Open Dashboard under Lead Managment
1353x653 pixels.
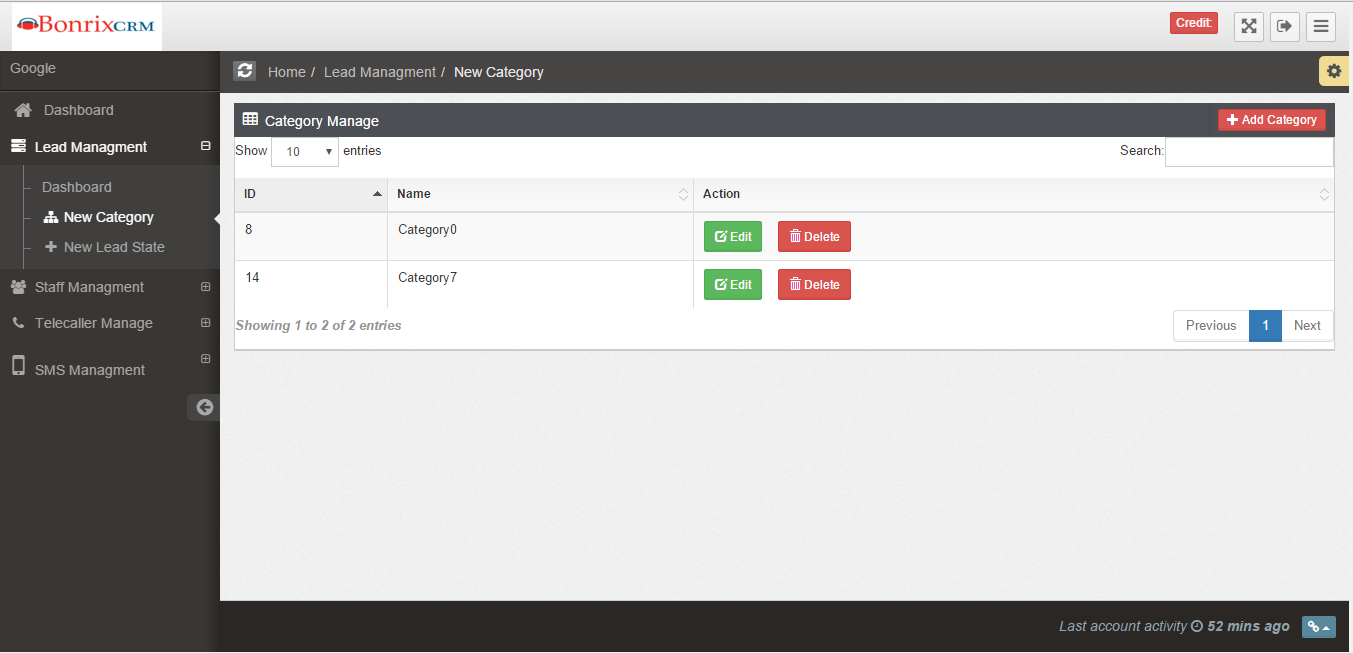(77, 187)
